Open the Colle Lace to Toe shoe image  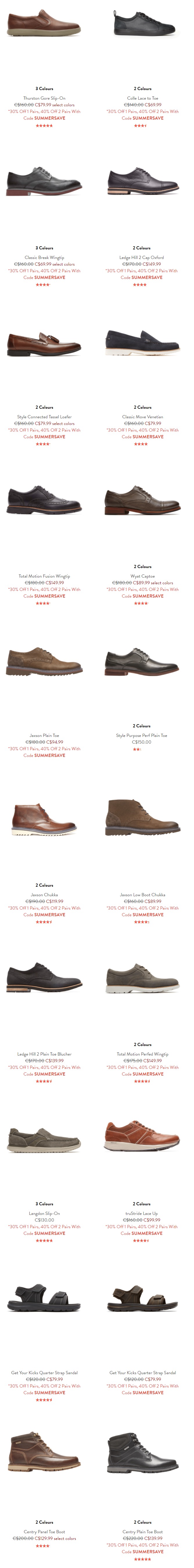pyautogui.click(x=143, y=24)
